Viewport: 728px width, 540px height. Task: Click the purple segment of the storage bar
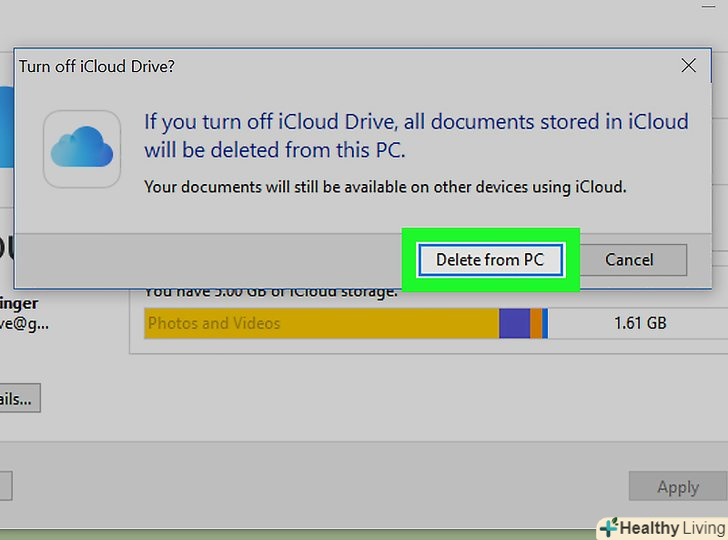click(x=514, y=323)
